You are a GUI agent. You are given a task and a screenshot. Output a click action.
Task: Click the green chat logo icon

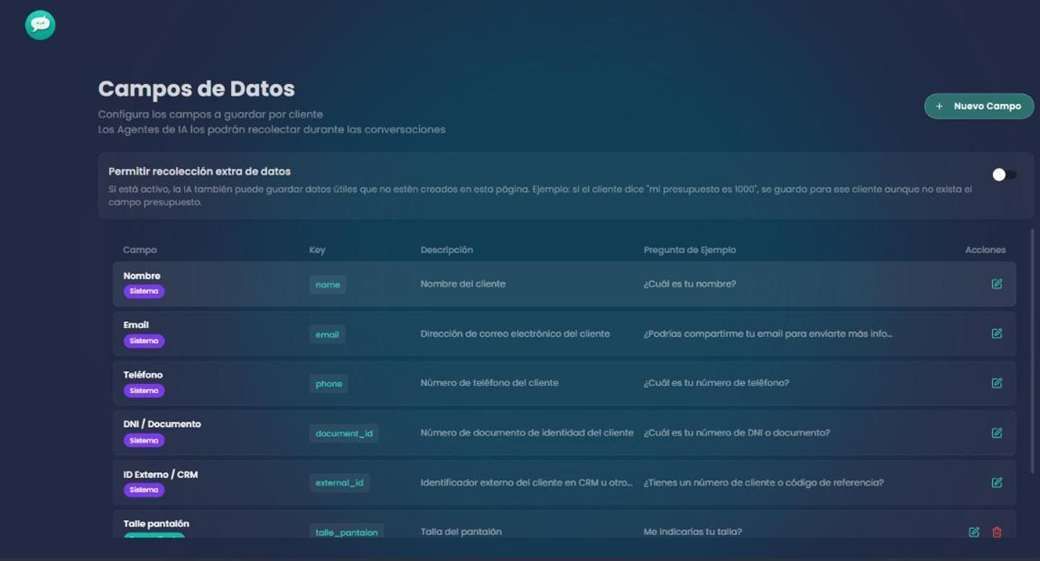(40, 25)
